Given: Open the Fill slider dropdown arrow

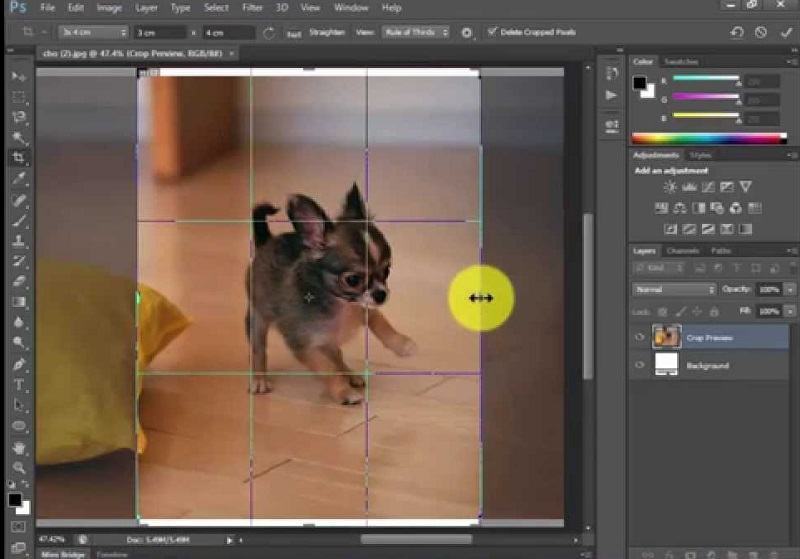Looking at the screenshot, I should (790, 311).
